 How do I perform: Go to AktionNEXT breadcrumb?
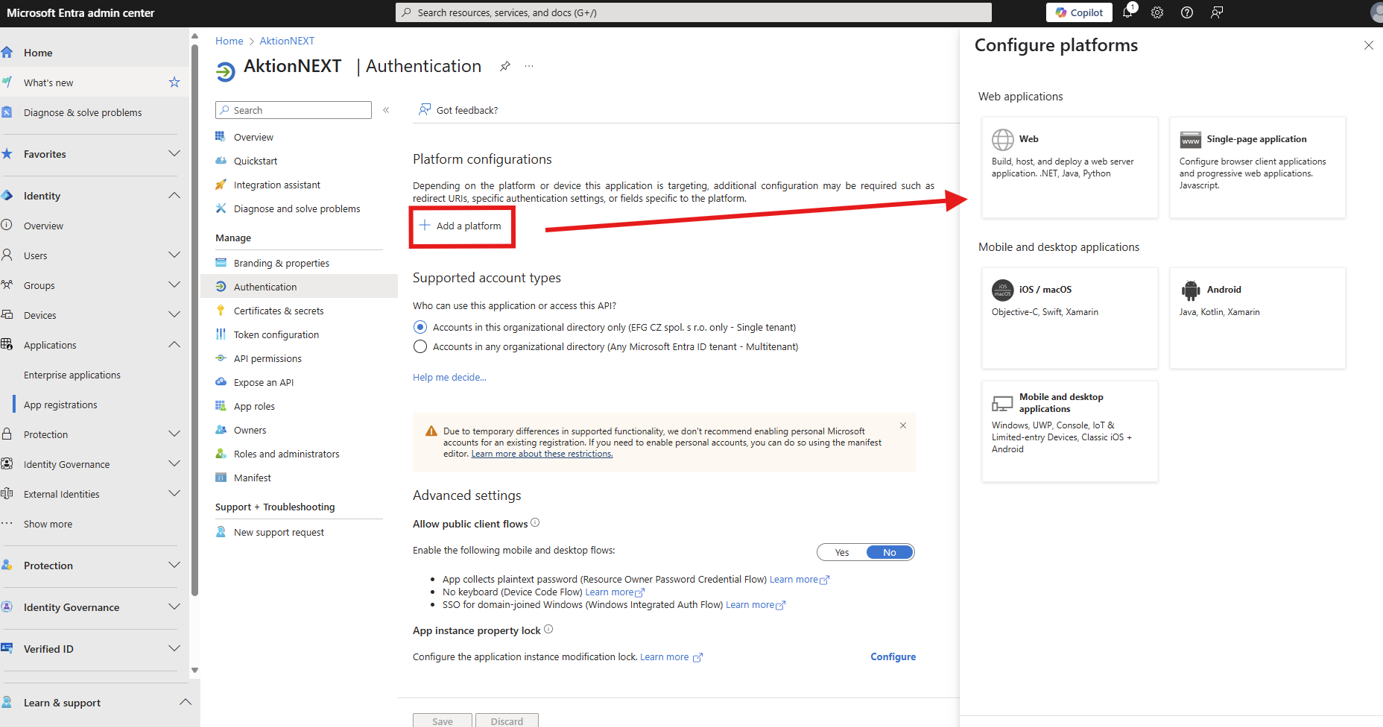click(287, 41)
